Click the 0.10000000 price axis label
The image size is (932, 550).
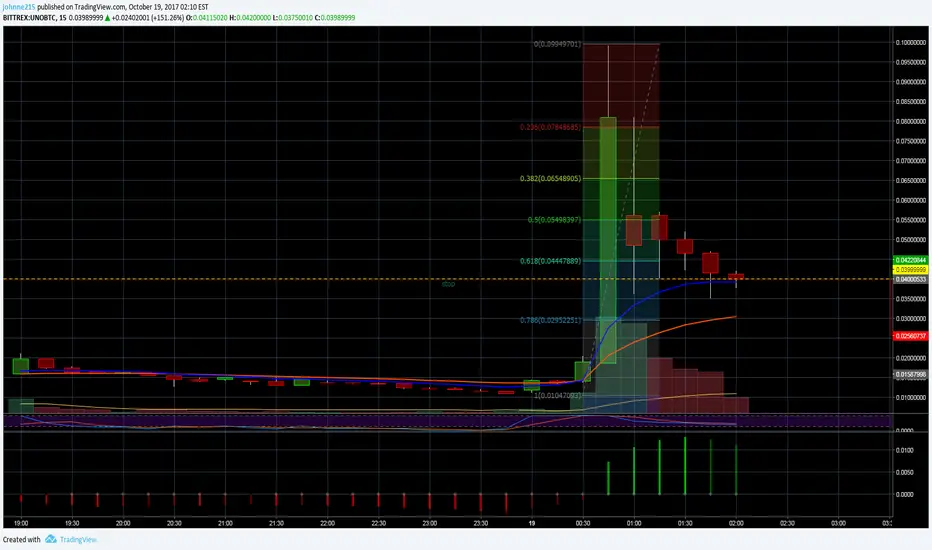click(x=911, y=43)
